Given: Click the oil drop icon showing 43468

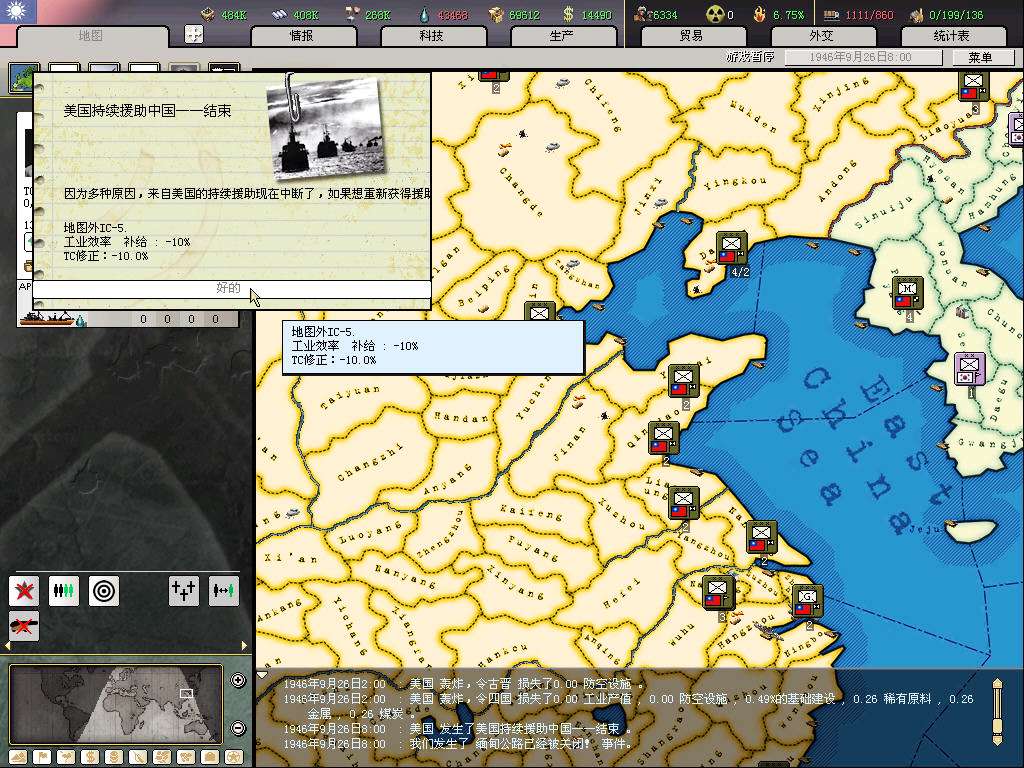Looking at the screenshot, I should pos(424,14).
